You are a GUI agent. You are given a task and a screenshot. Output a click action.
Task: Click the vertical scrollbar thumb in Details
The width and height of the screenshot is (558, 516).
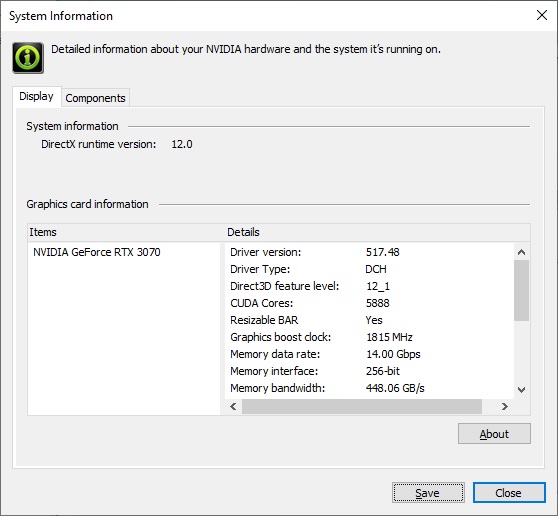(x=521, y=290)
